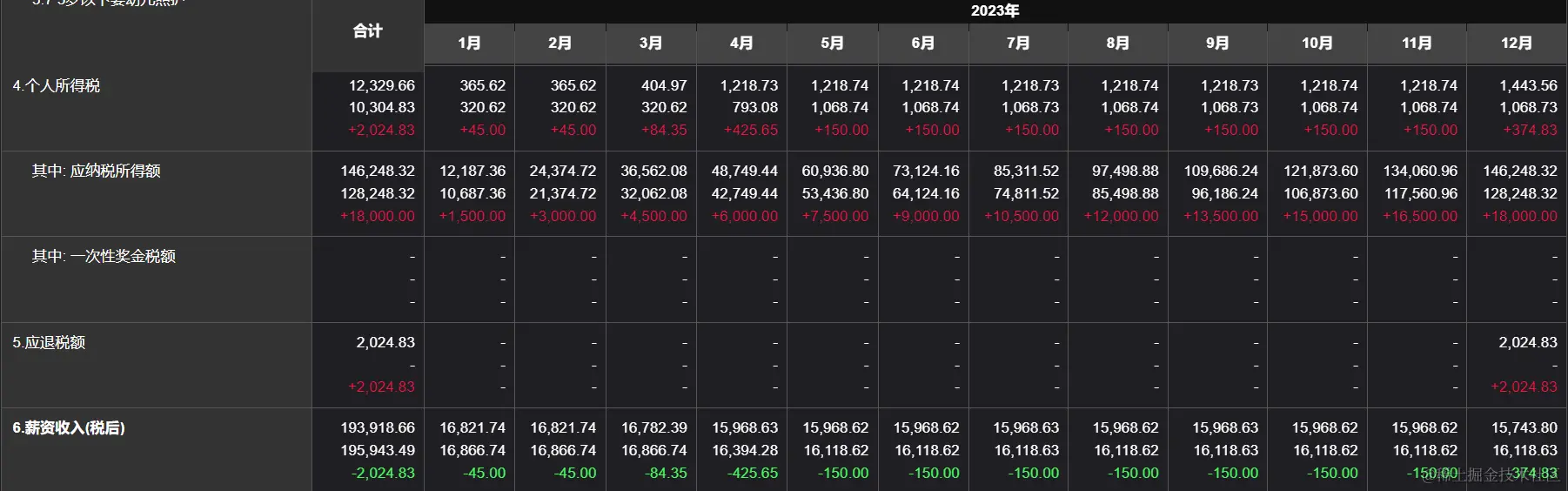
Task: Select the 2023年 year header
Action: coord(995,10)
